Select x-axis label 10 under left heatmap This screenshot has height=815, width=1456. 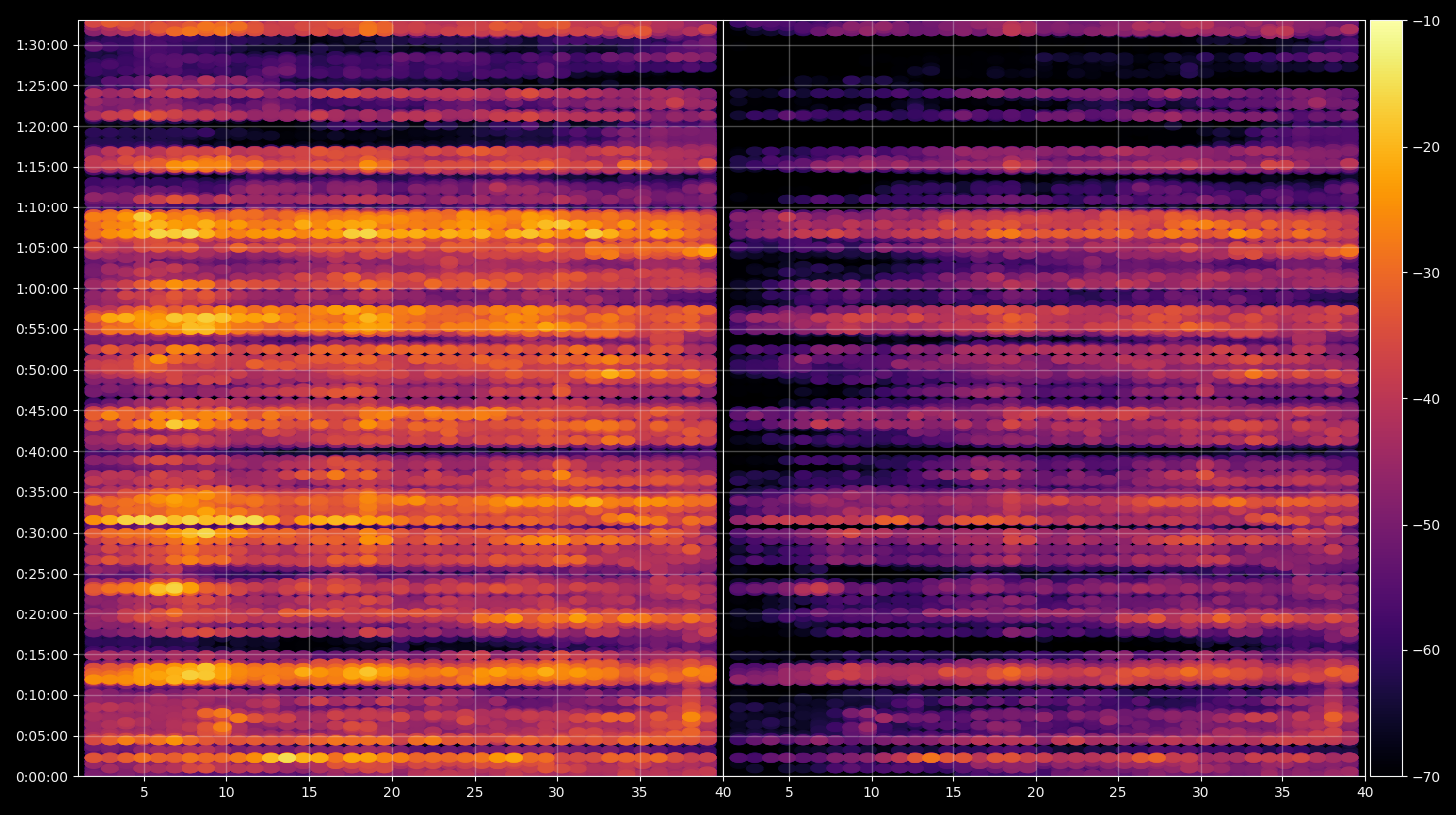[x=226, y=793]
